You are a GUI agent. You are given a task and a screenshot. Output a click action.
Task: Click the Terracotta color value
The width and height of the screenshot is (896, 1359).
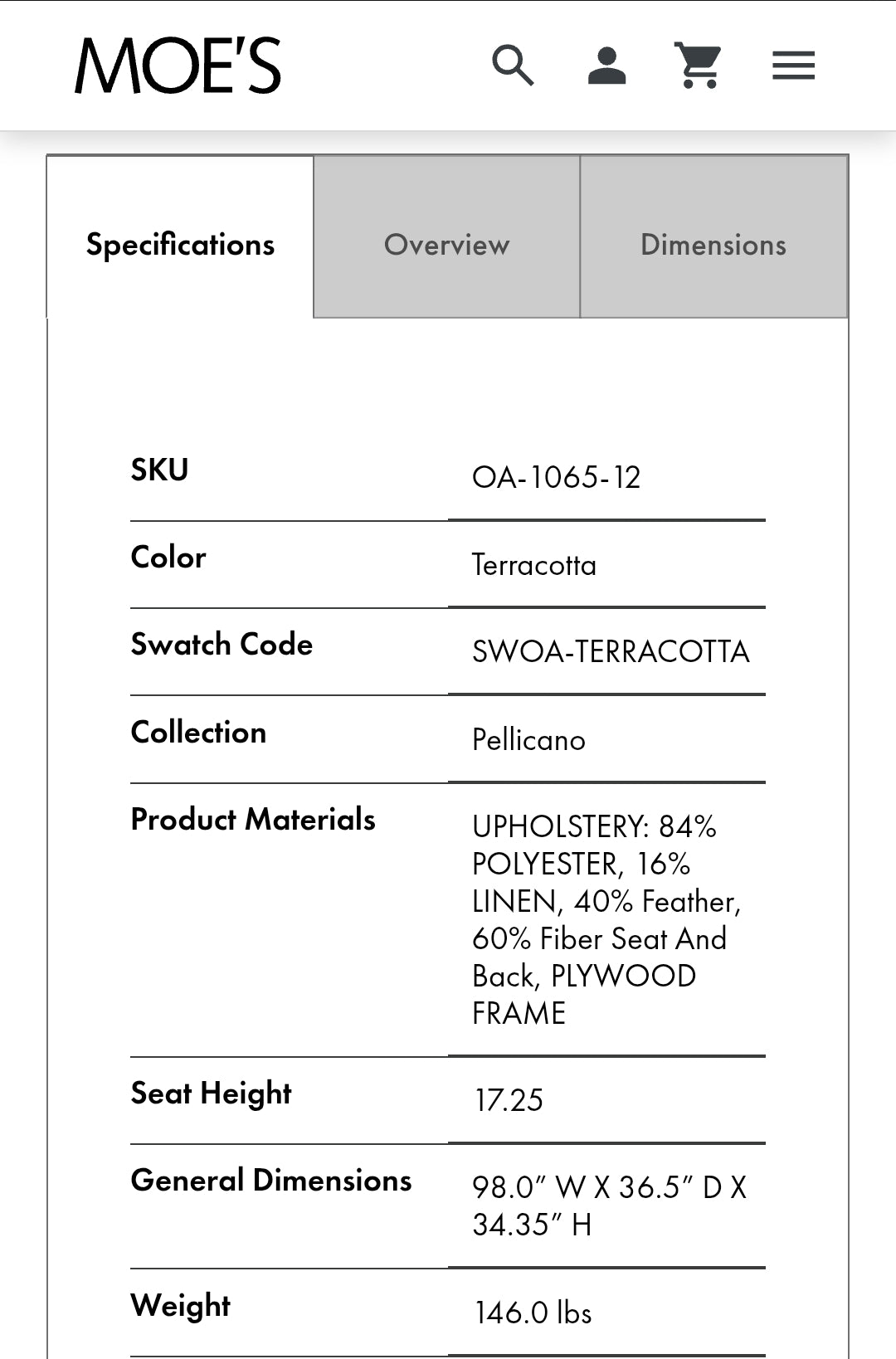coord(533,566)
